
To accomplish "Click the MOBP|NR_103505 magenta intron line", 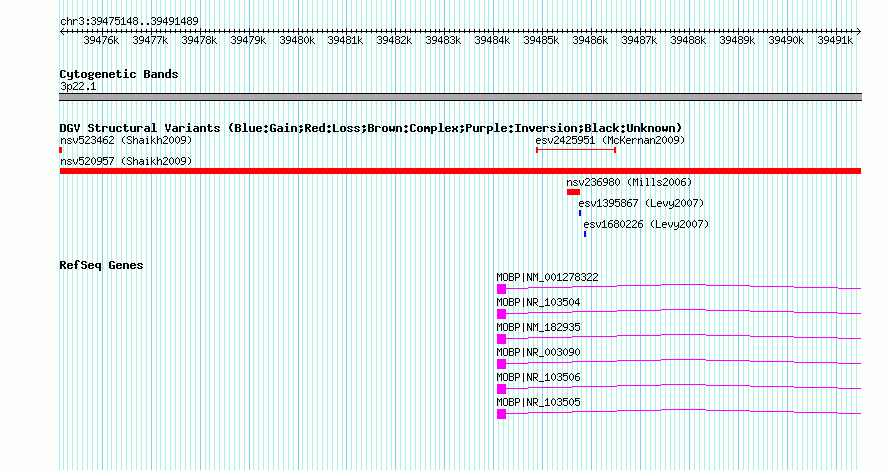I will (x=683, y=412).
